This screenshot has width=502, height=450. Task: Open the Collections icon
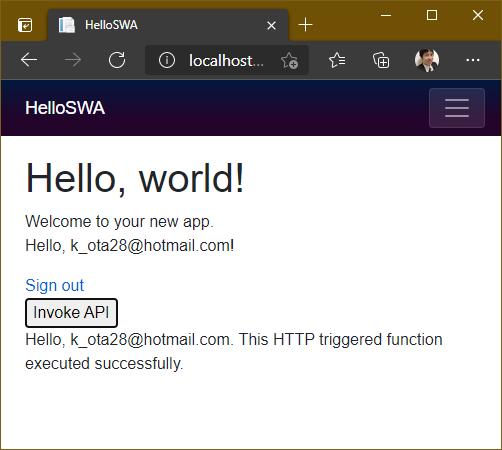click(381, 60)
